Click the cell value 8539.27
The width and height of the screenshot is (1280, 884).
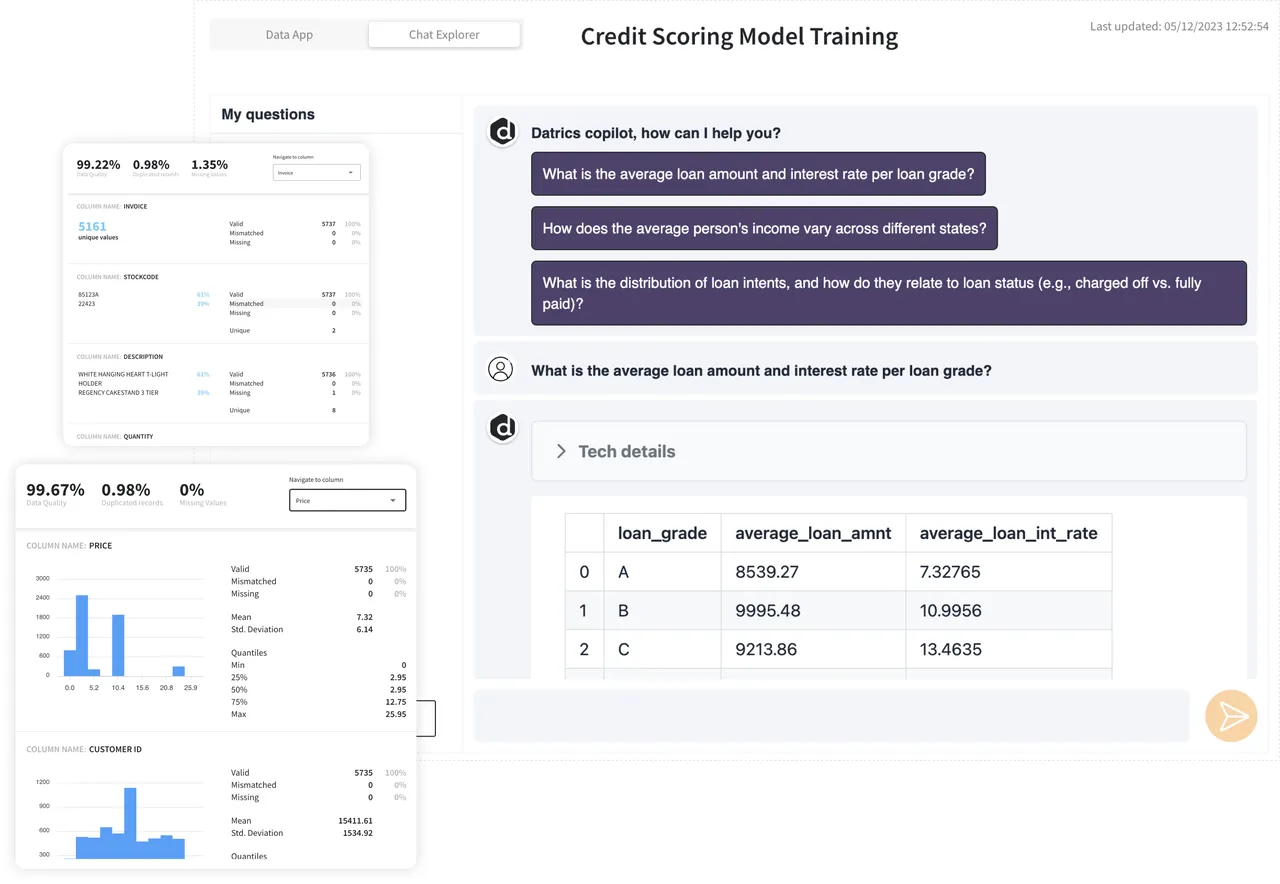pyautogui.click(x=766, y=572)
